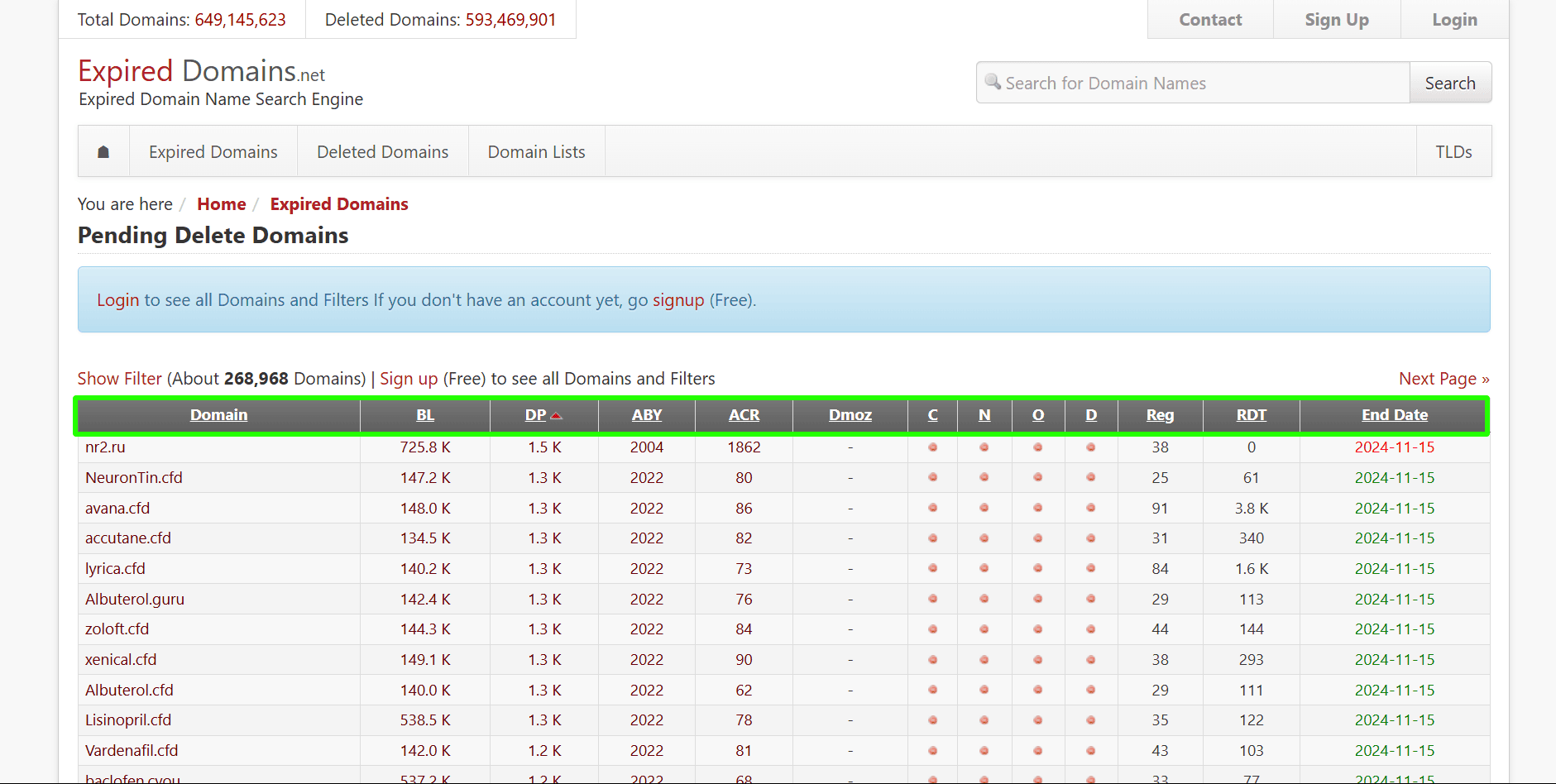Click zoloft.cfd red dot under D column
Image resolution: width=1556 pixels, height=784 pixels.
point(1090,629)
